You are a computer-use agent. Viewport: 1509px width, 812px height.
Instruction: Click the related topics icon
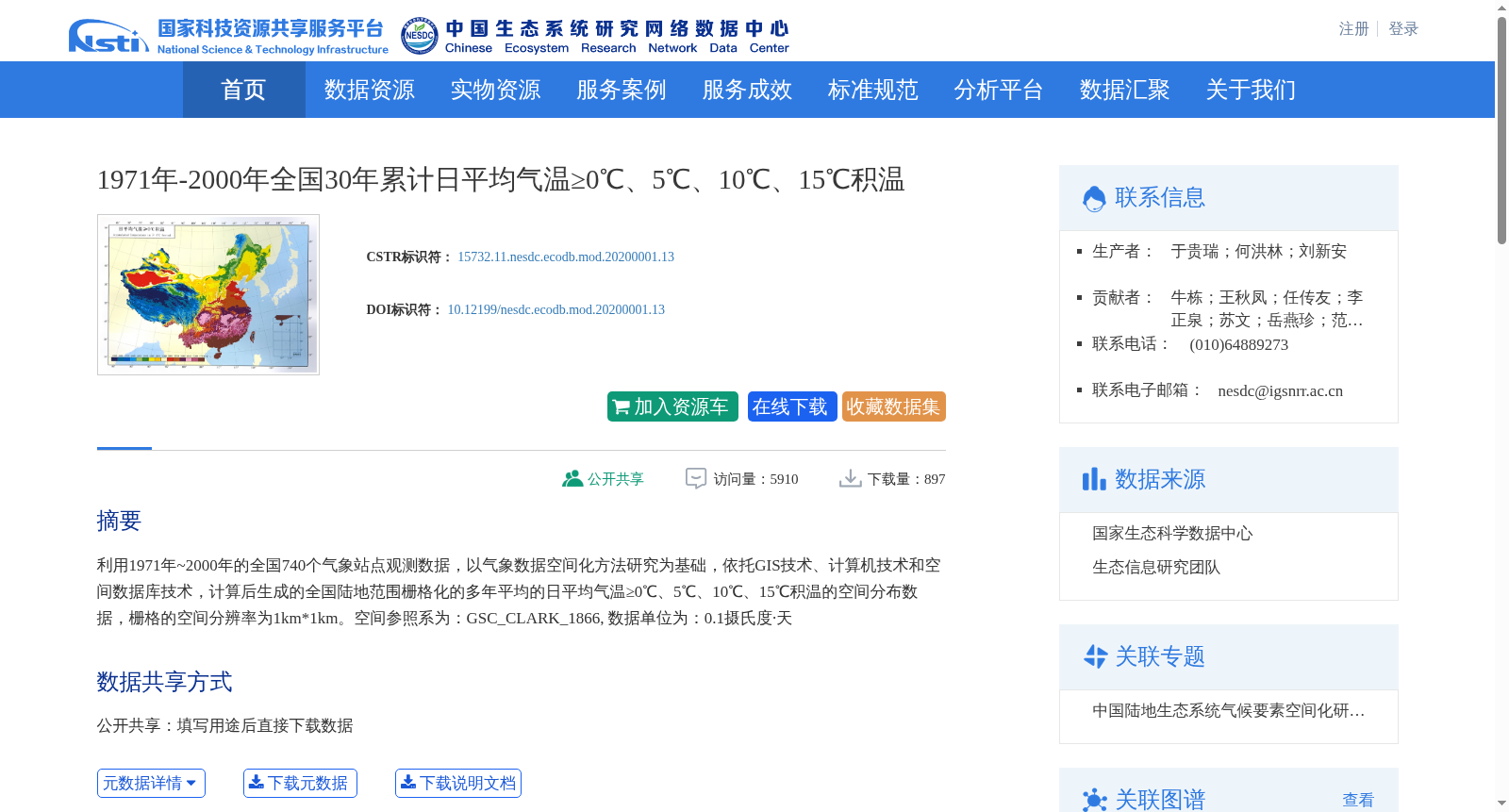1095,656
